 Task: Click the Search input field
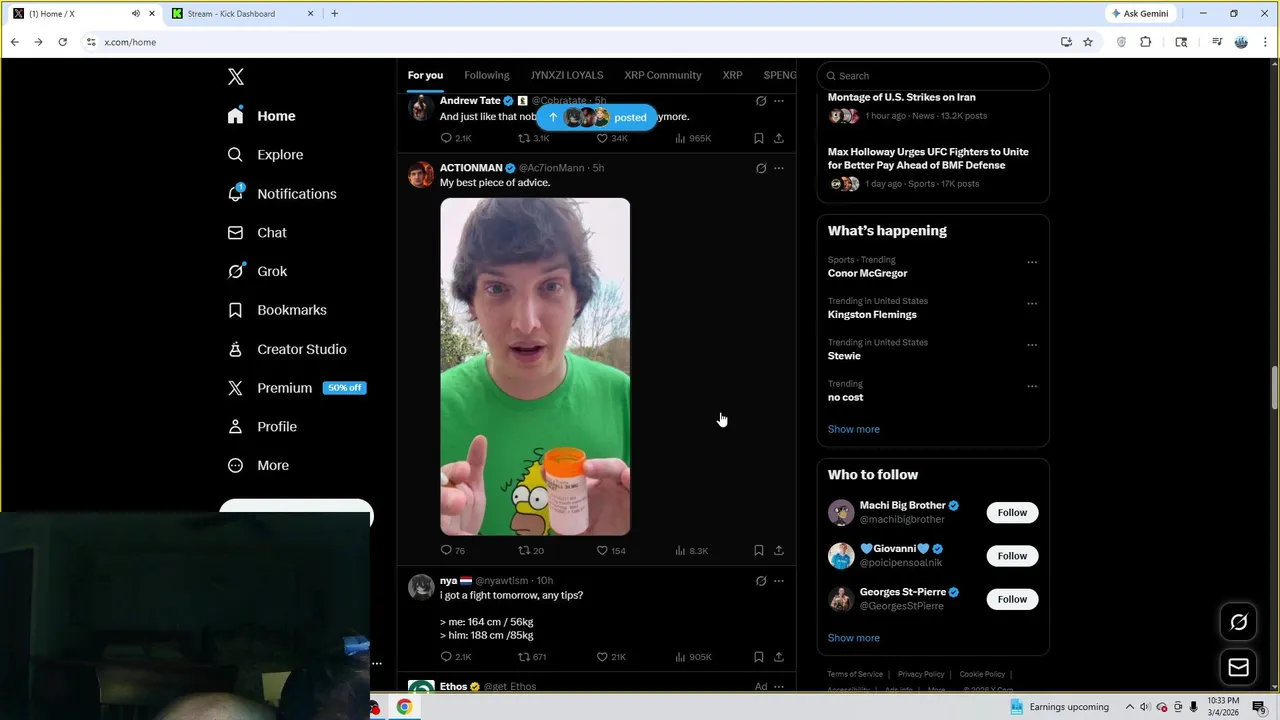click(933, 76)
